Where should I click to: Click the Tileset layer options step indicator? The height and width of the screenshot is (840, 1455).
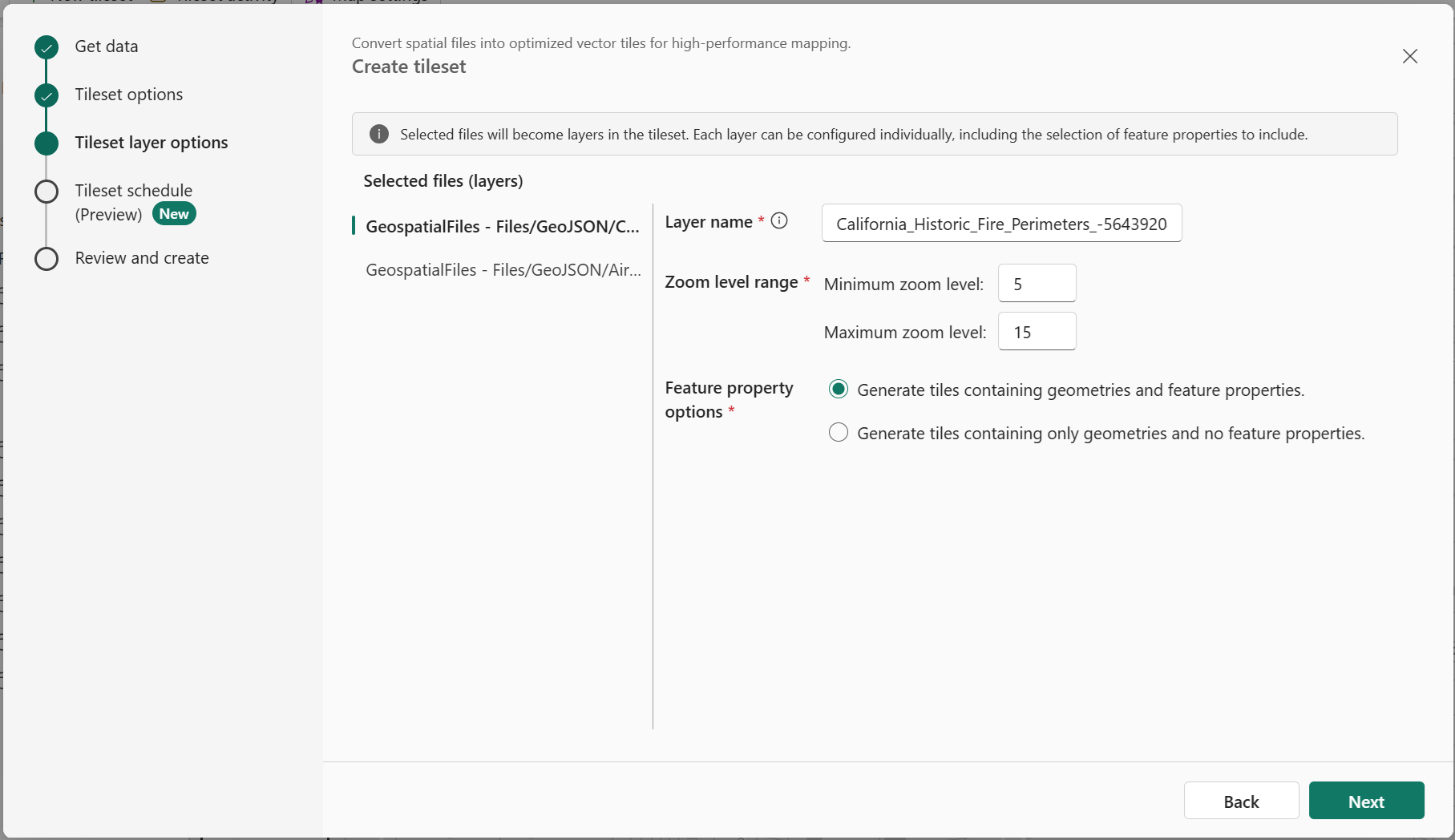(46, 143)
